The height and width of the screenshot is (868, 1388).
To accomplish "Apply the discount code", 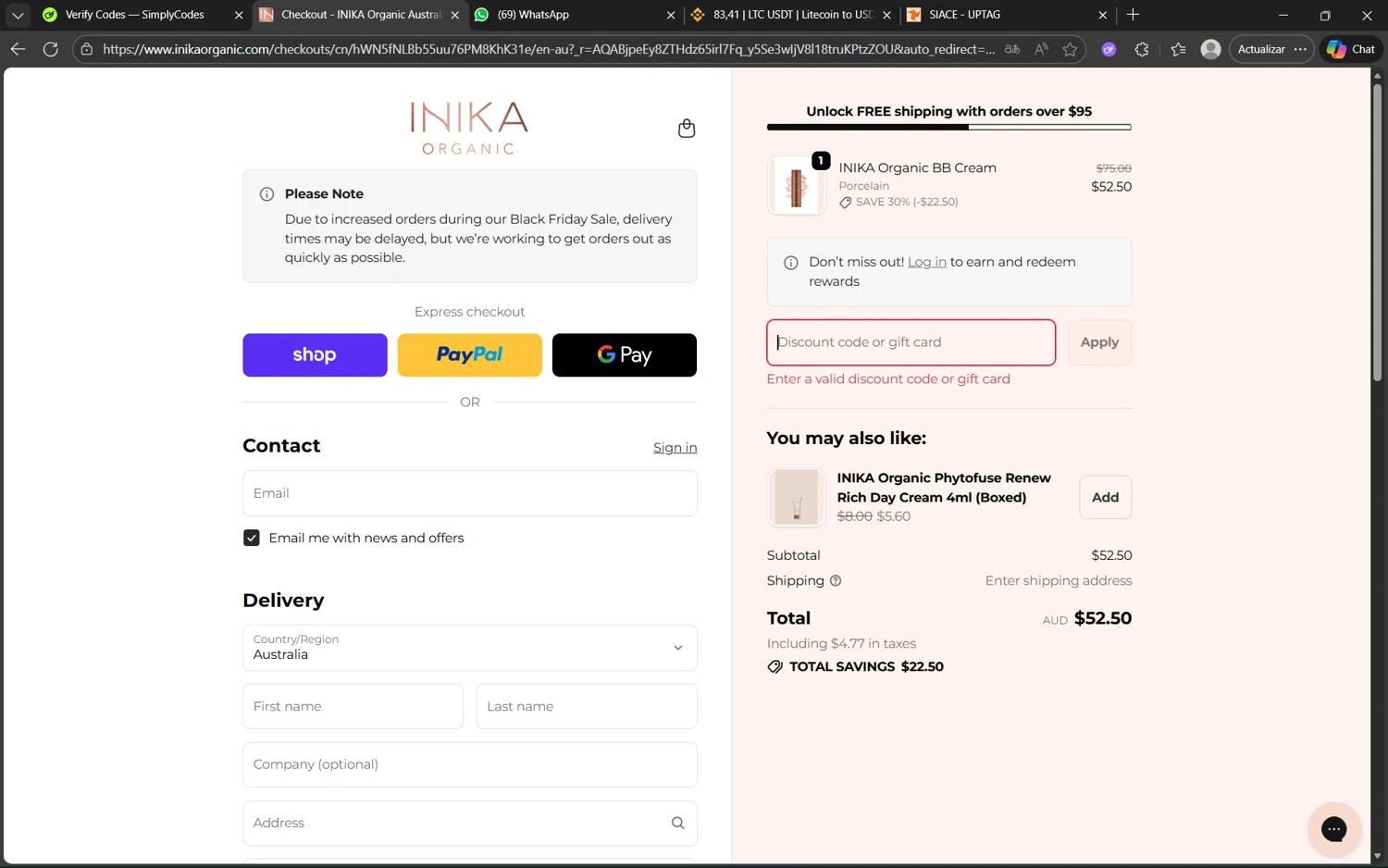I will tap(1099, 342).
